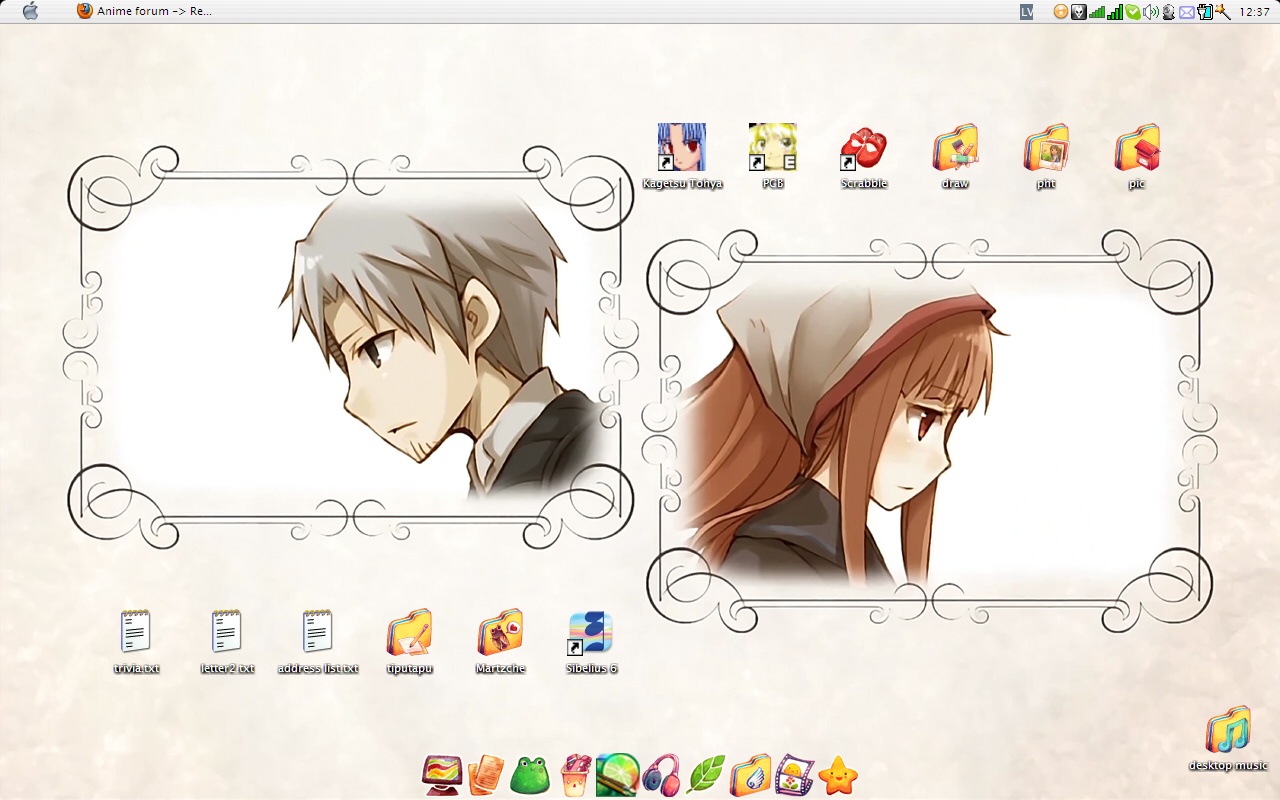1280x800 pixels.
Task: Open the trash bin dock icon
Action: coord(575,775)
